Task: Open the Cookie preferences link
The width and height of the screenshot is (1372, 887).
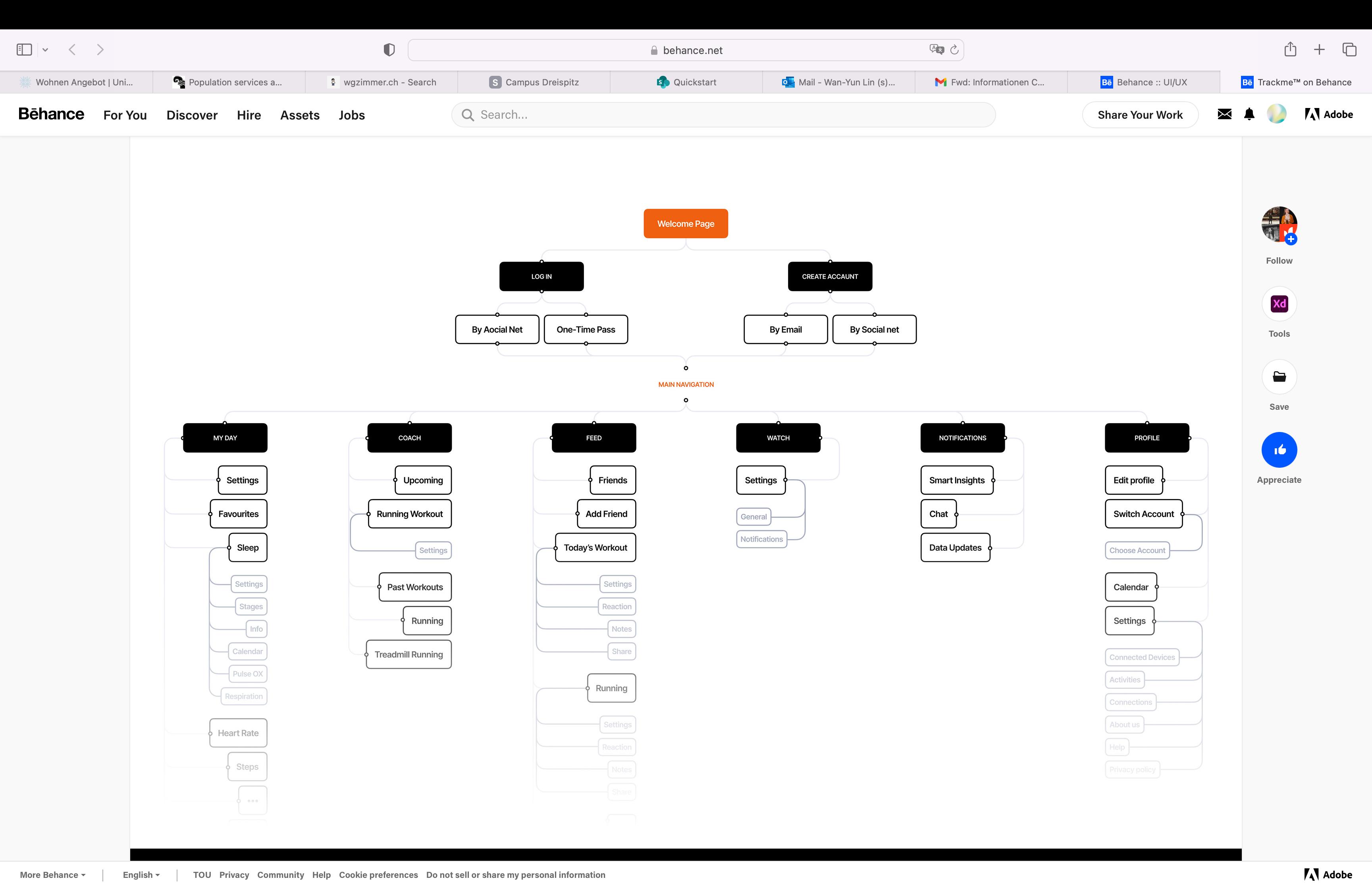Action: coord(378,874)
